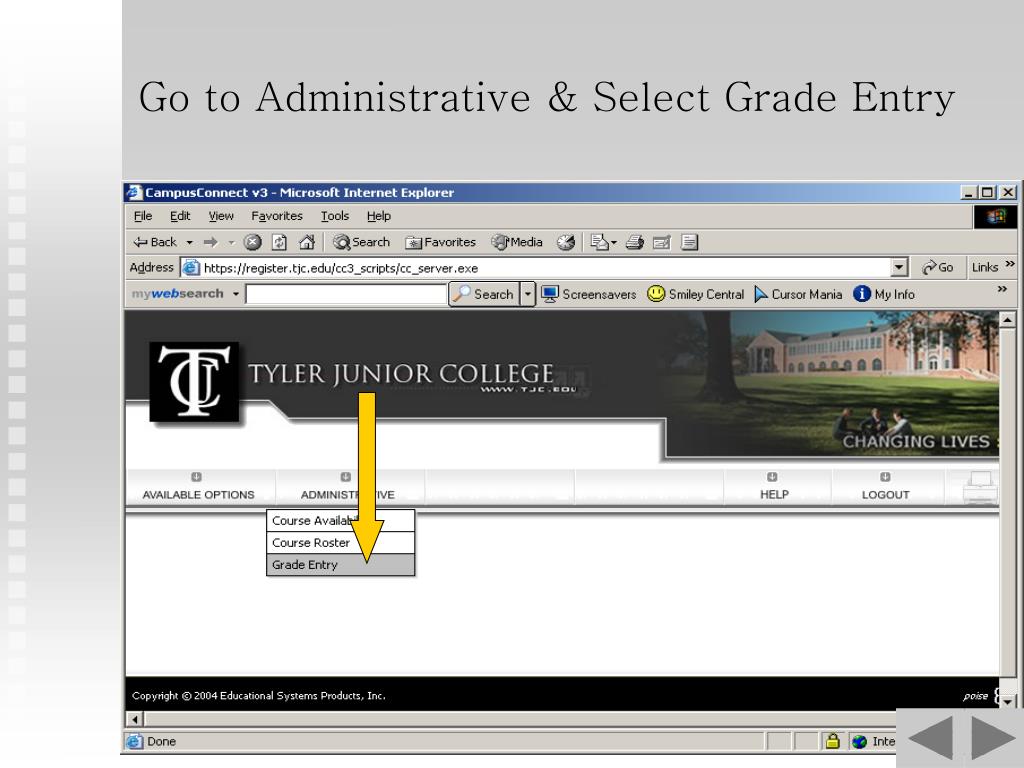Open the Edit menu
1024x768 pixels.
pyautogui.click(x=180, y=216)
